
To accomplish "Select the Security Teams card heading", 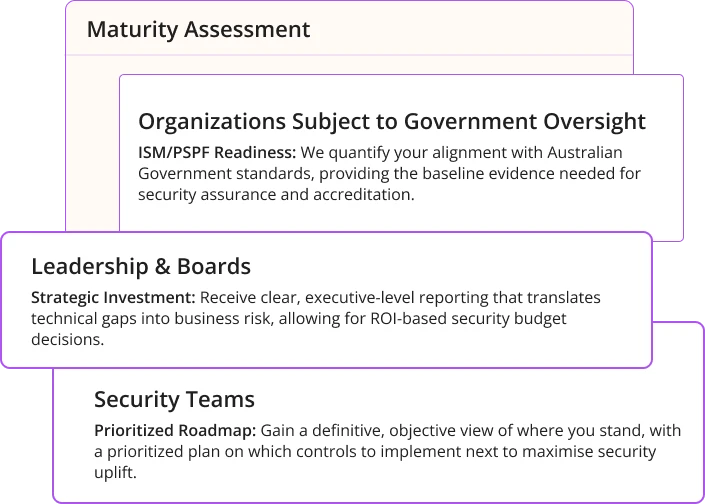I will pyautogui.click(x=174, y=399).
